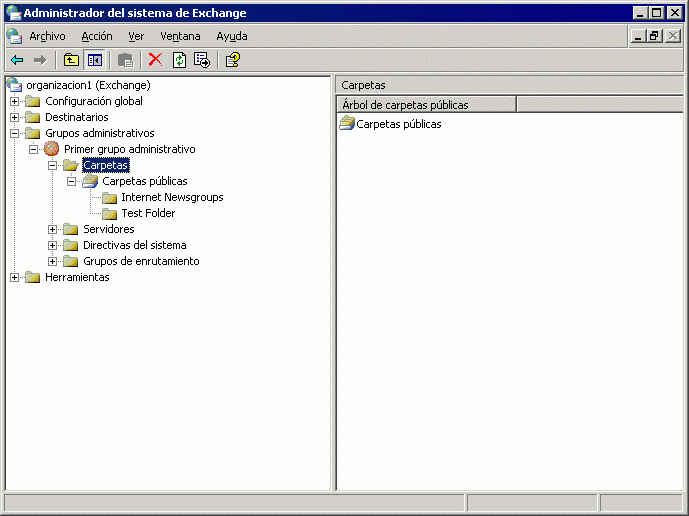Go up one level with folder-up icon

tap(71, 60)
